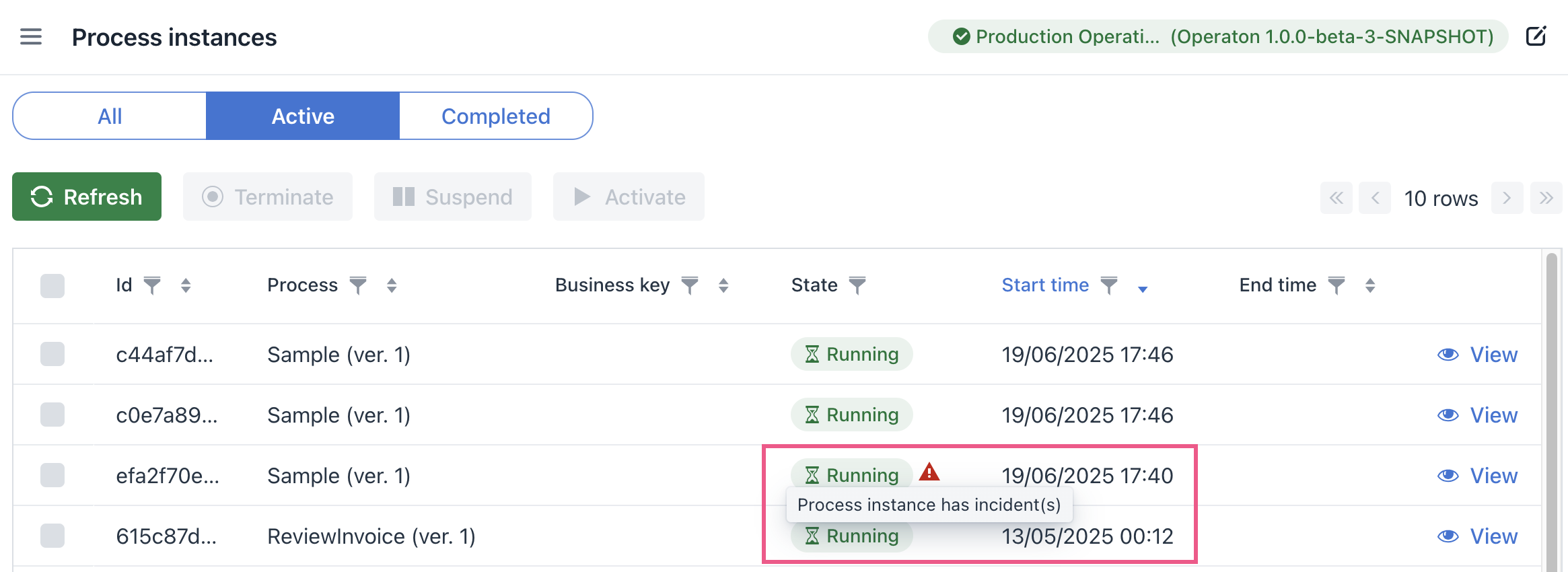
Task: Click the Start time column header text
Action: (1045, 285)
